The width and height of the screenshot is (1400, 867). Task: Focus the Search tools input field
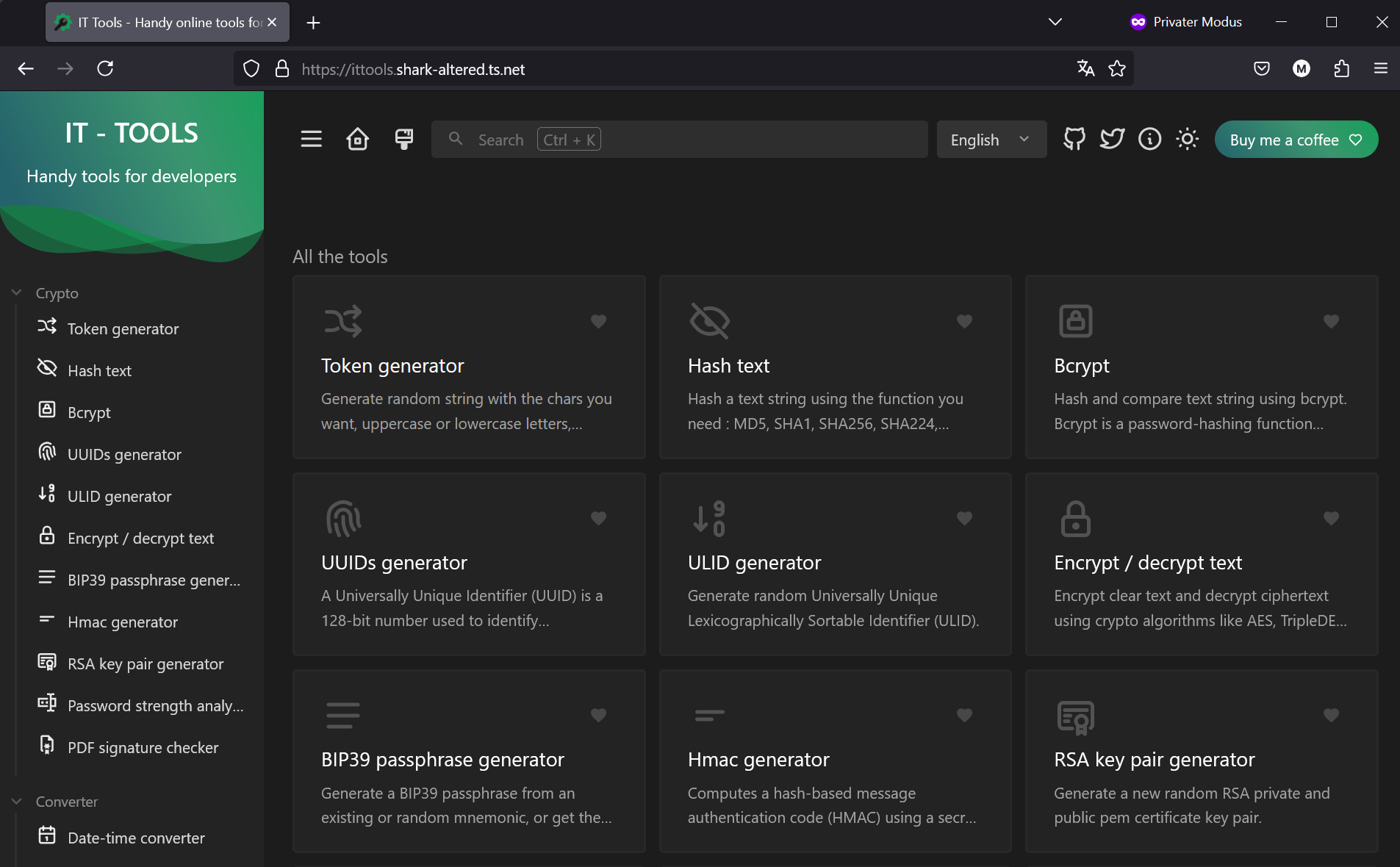pyautogui.click(x=680, y=140)
